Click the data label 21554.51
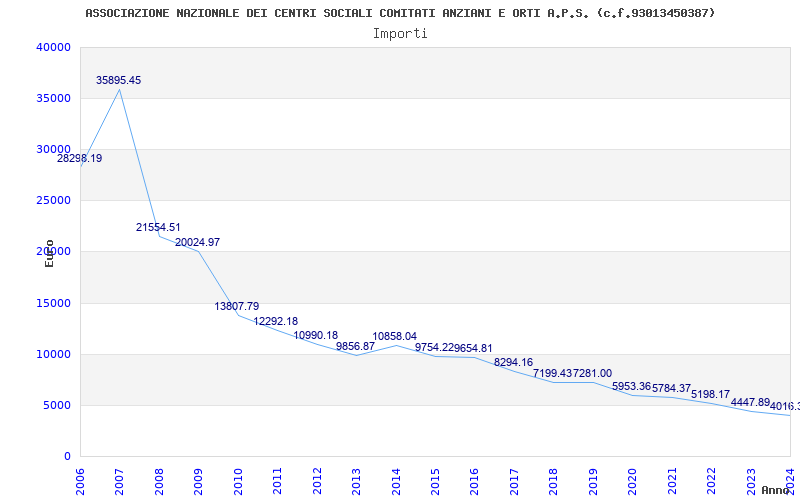This screenshot has width=800, height=500. pyautogui.click(x=158, y=227)
